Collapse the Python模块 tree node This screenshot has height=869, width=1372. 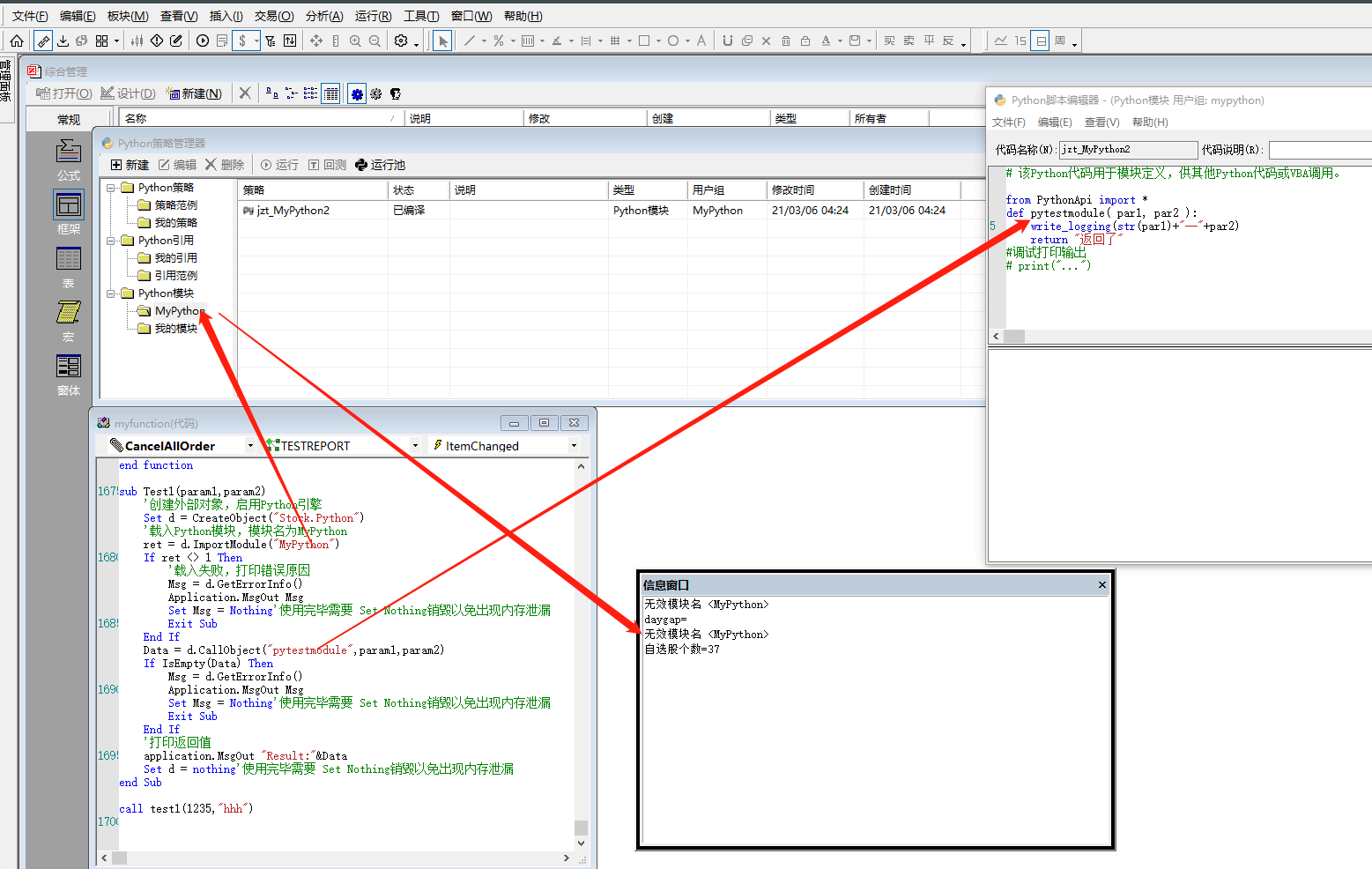point(112,293)
